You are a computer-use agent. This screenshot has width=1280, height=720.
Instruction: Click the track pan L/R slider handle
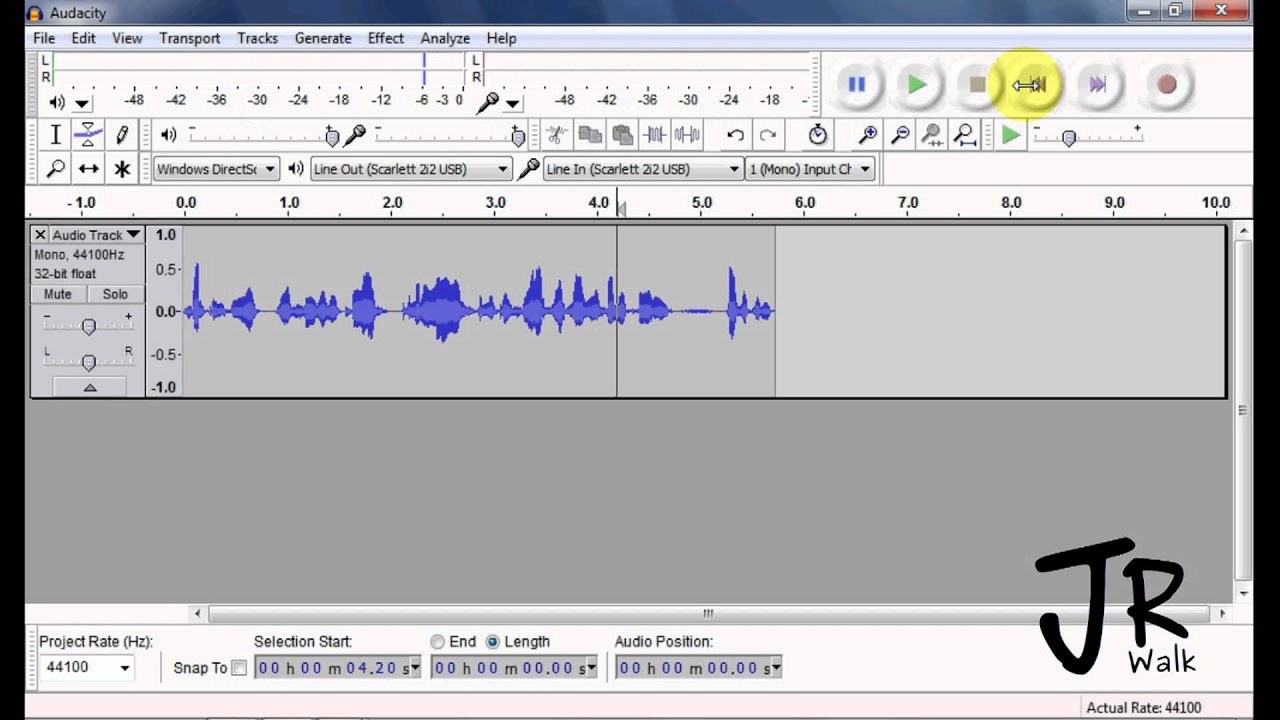click(x=89, y=362)
